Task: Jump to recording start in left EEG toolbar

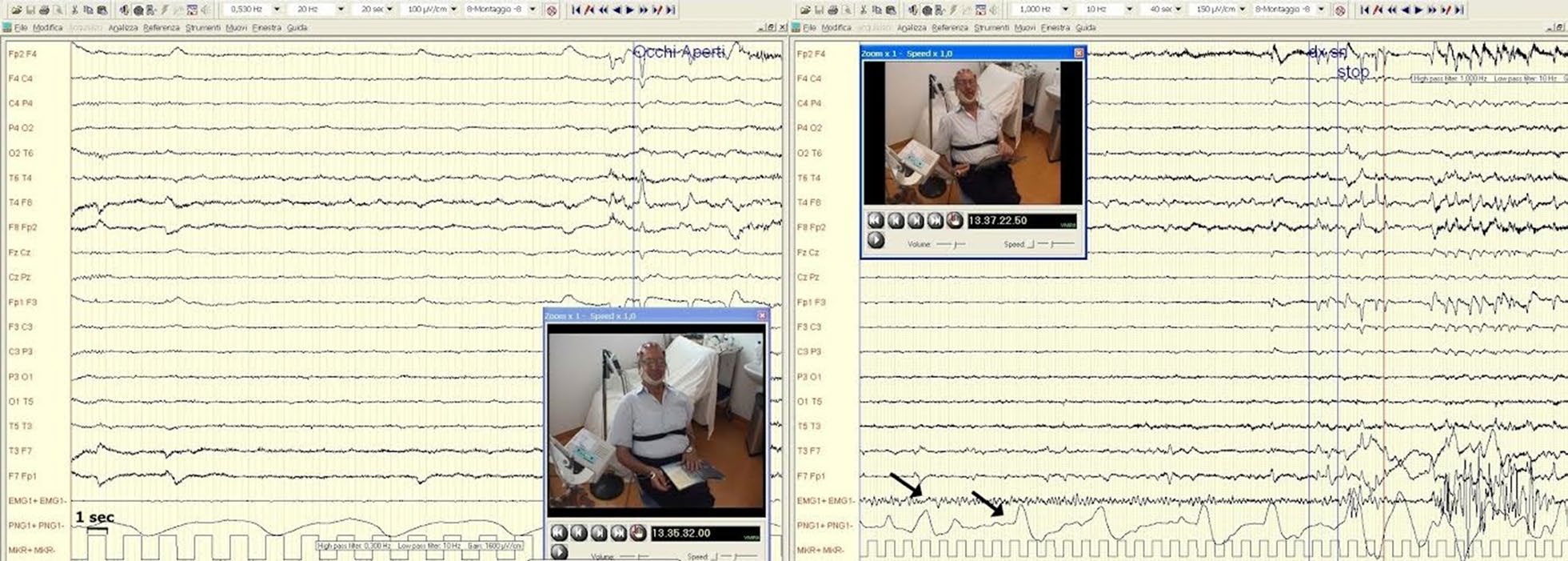Action: (576, 10)
